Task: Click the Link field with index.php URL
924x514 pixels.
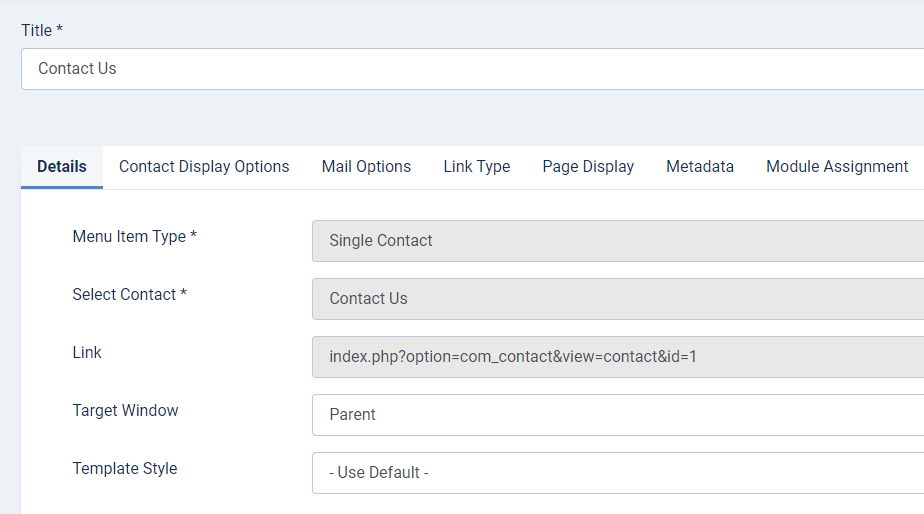Action: pos(617,357)
